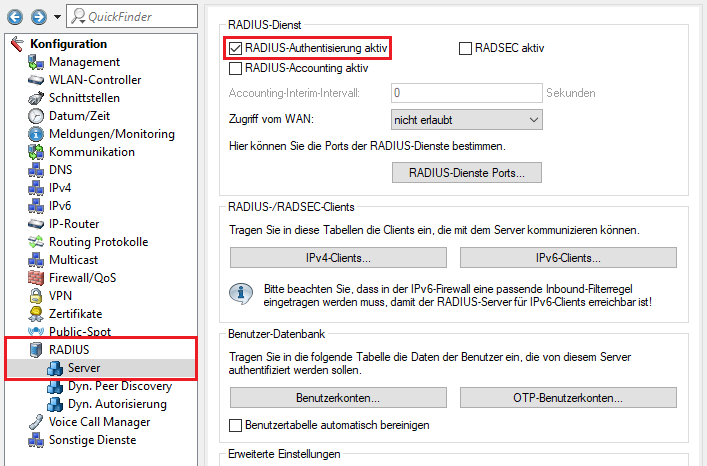
Task: Click the Management tree icon
Action: pos(36,62)
